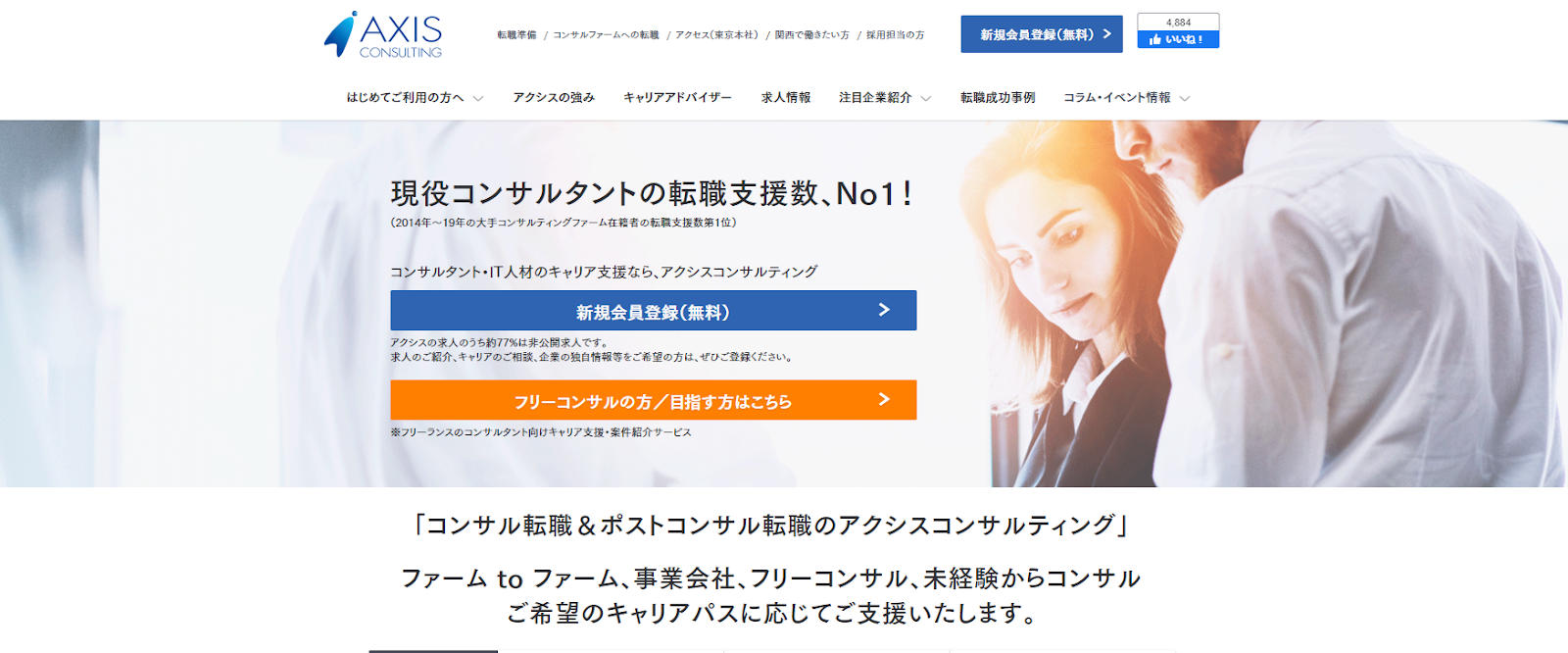Image resolution: width=1568 pixels, height=653 pixels.
Task: Open the アクセス(東京本社) link
Action: (717, 35)
